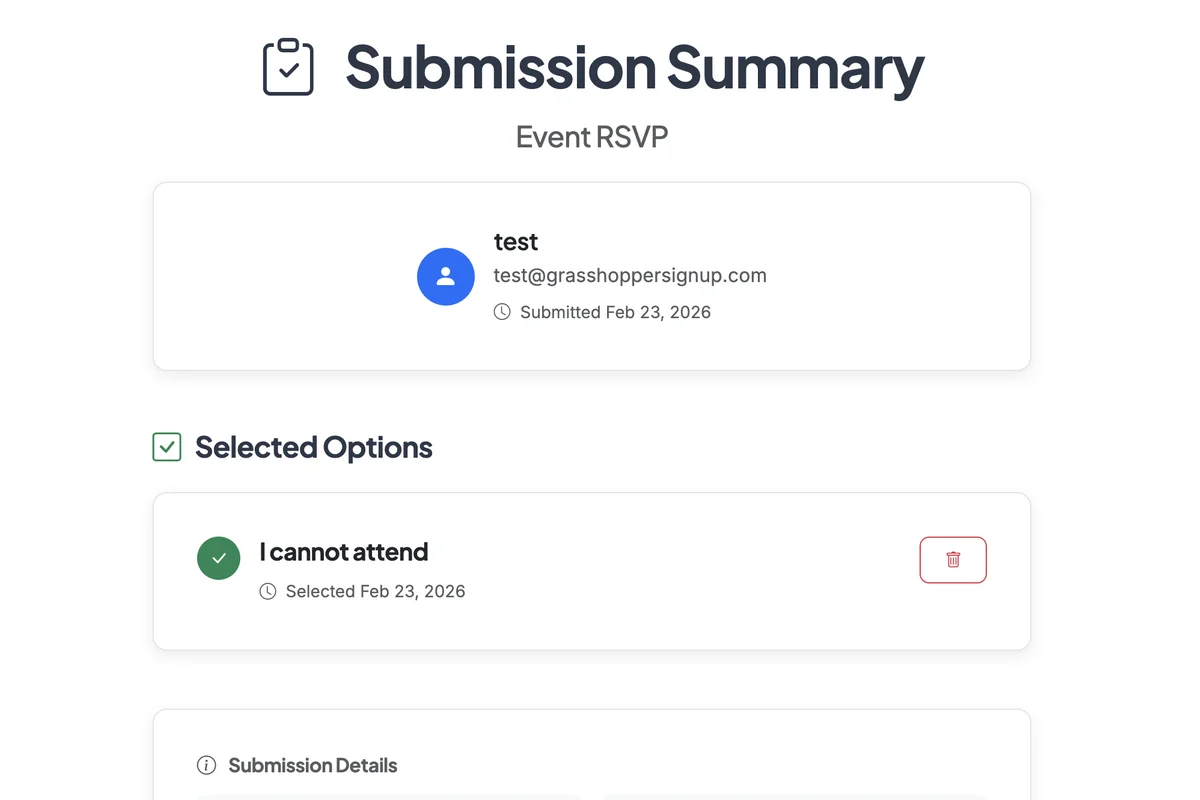Delete the "I cannot attend" selection

953,560
